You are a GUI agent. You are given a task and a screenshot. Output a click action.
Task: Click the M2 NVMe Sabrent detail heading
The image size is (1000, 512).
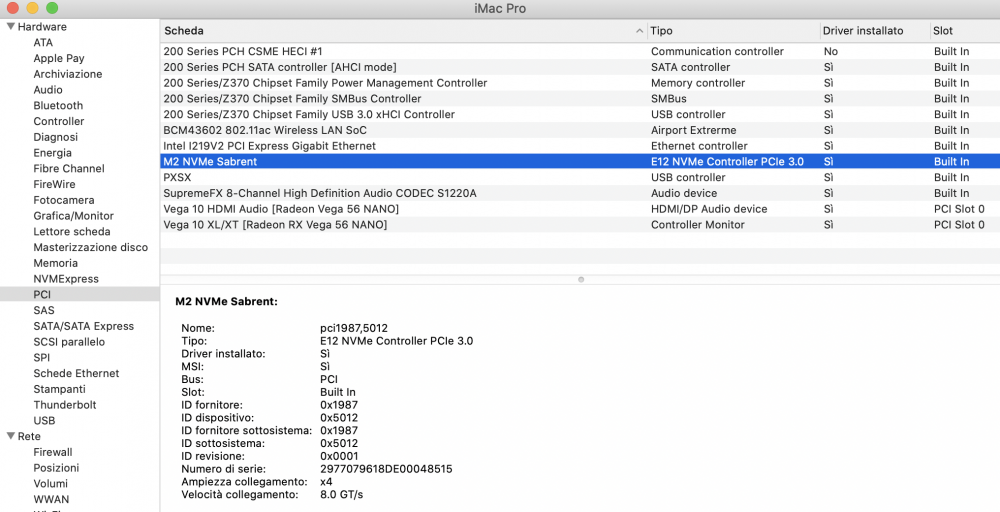pyautogui.click(x=226, y=302)
